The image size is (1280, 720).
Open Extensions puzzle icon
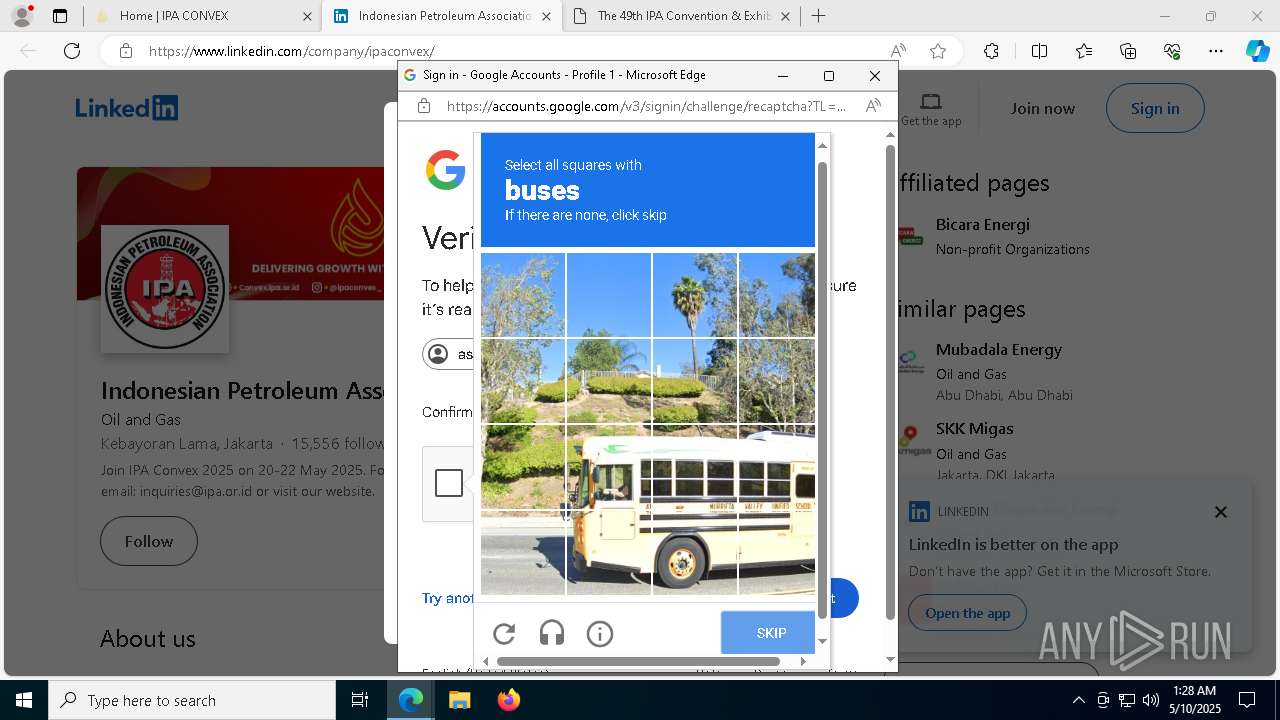991,51
